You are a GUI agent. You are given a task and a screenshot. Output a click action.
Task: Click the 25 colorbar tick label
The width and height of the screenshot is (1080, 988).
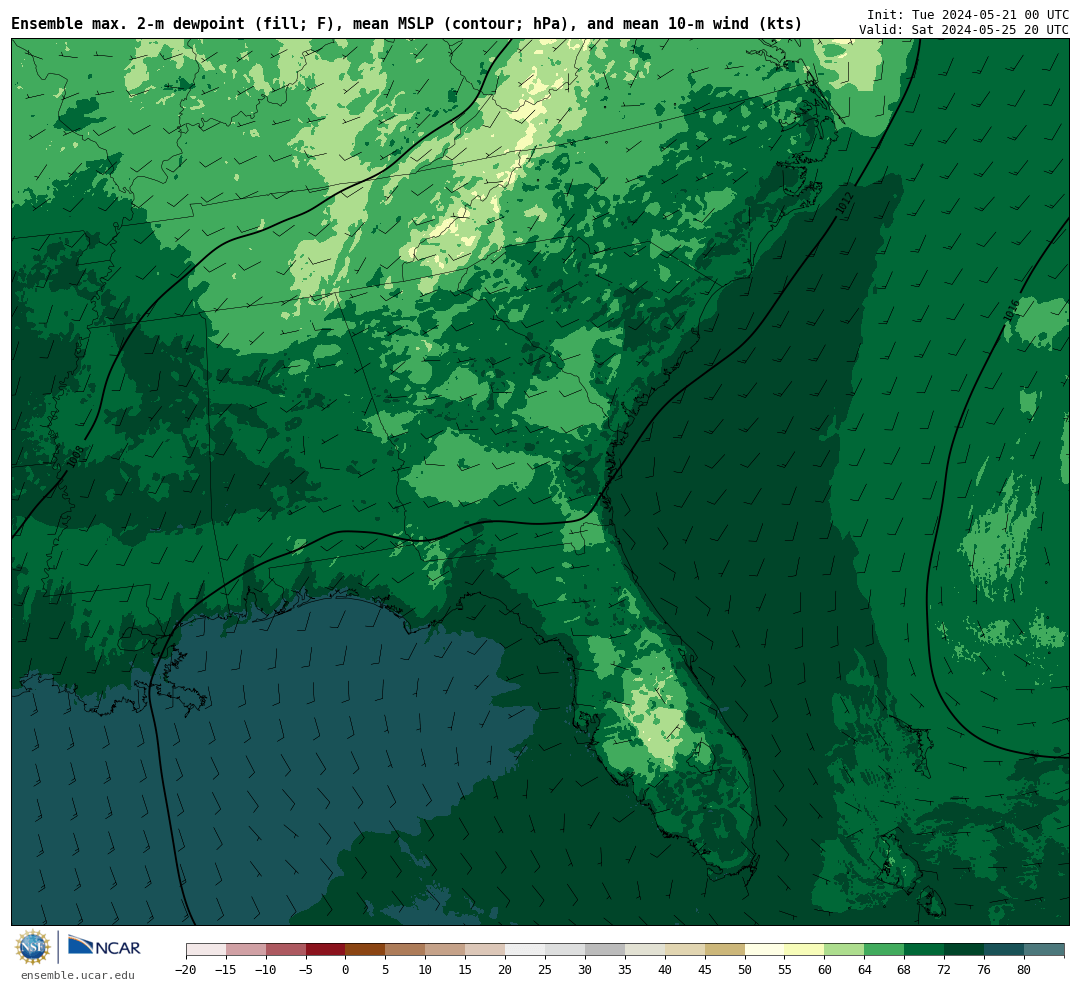point(546,969)
